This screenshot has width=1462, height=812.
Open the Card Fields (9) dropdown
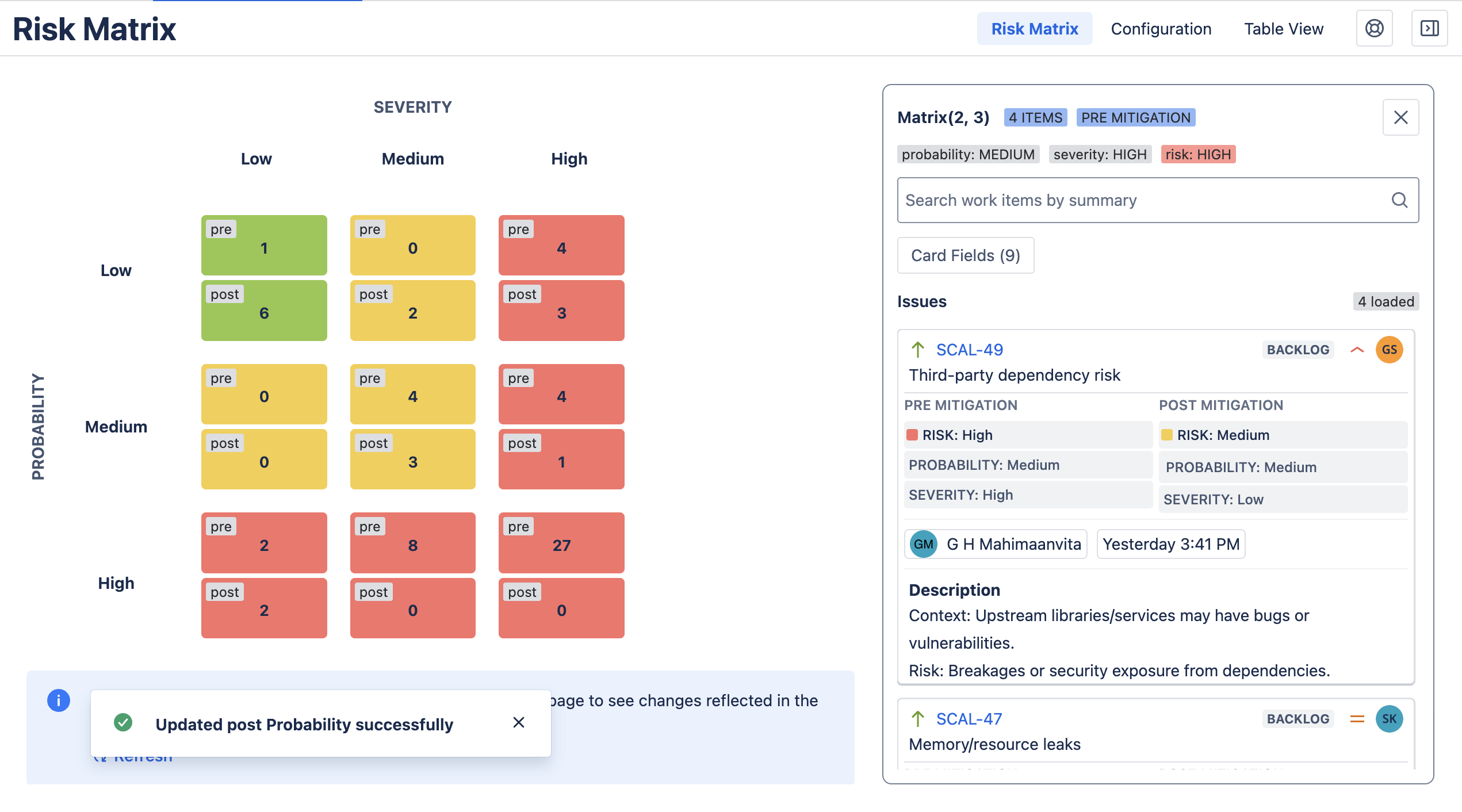point(966,255)
